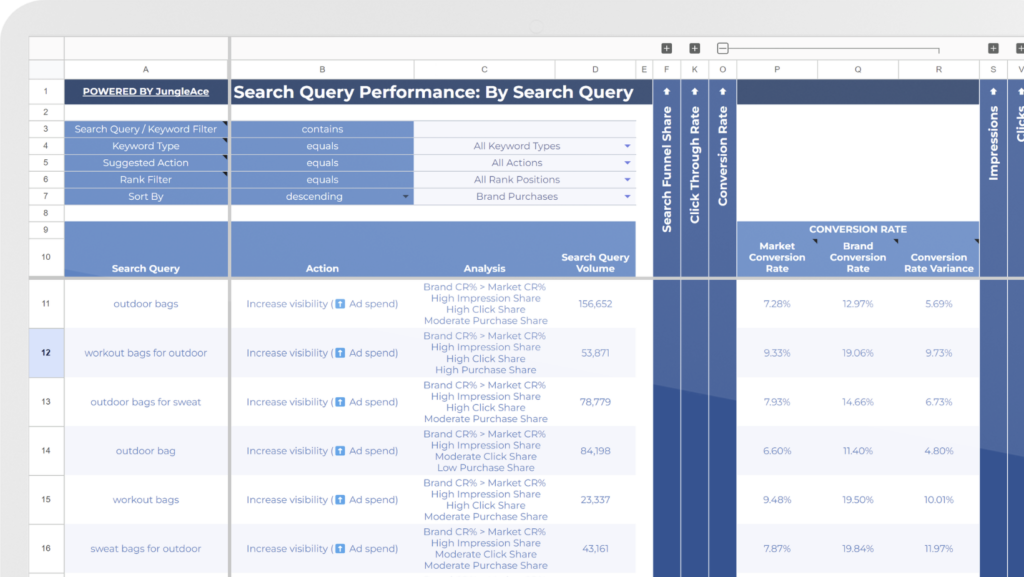Select market conversion rate 7.28%
This screenshot has width=1024, height=577.
(x=777, y=304)
